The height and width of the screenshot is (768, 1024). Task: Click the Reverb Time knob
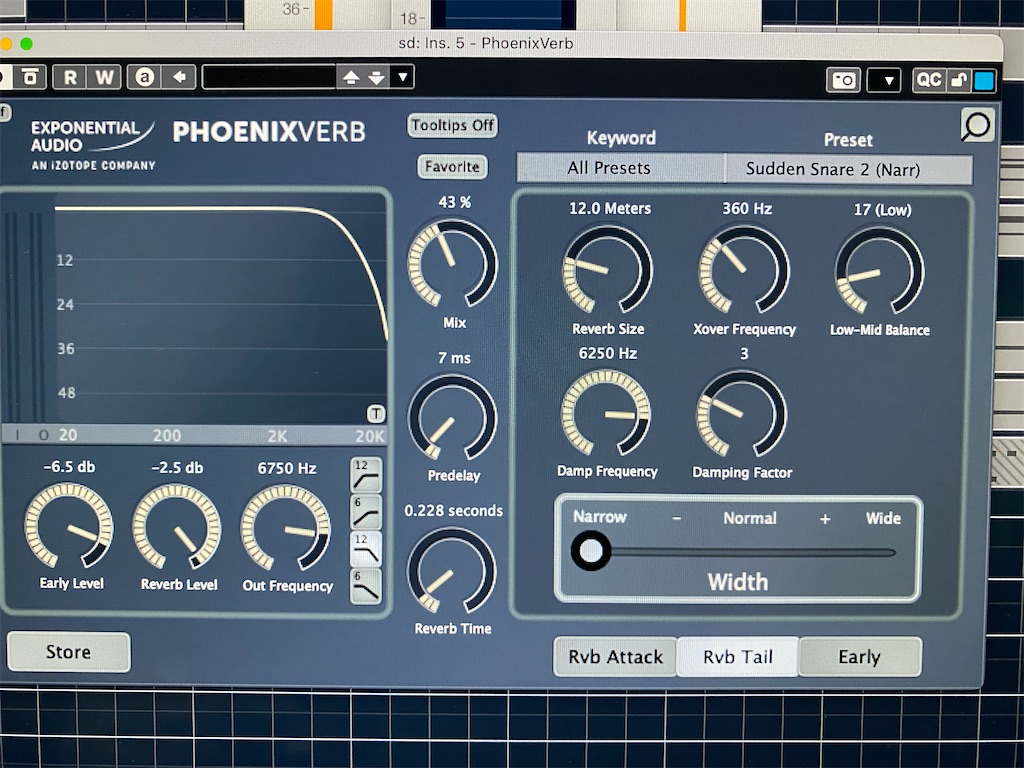pos(452,569)
